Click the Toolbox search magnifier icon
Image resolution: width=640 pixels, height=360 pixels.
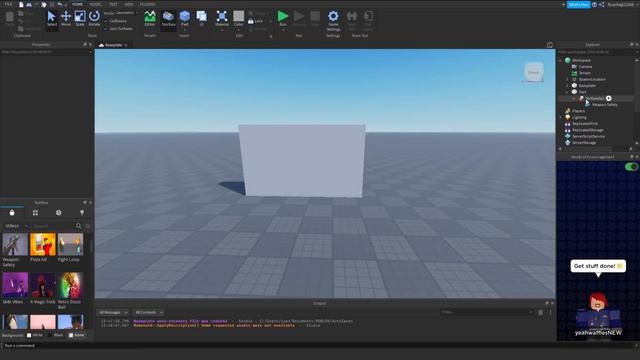coord(78,226)
